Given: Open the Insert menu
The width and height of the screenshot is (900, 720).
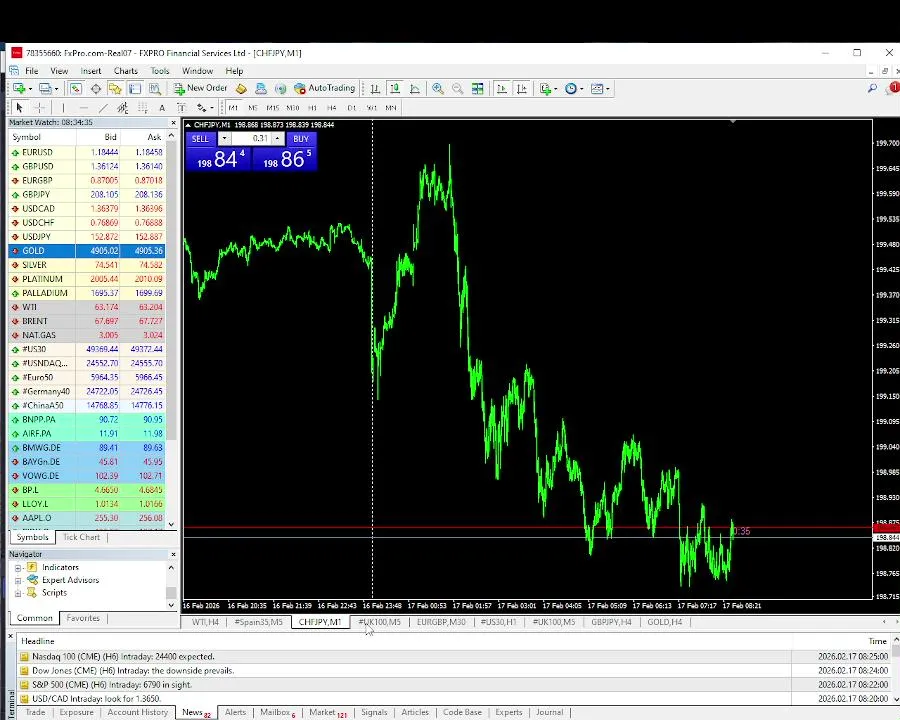Looking at the screenshot, I should [91, 71].
